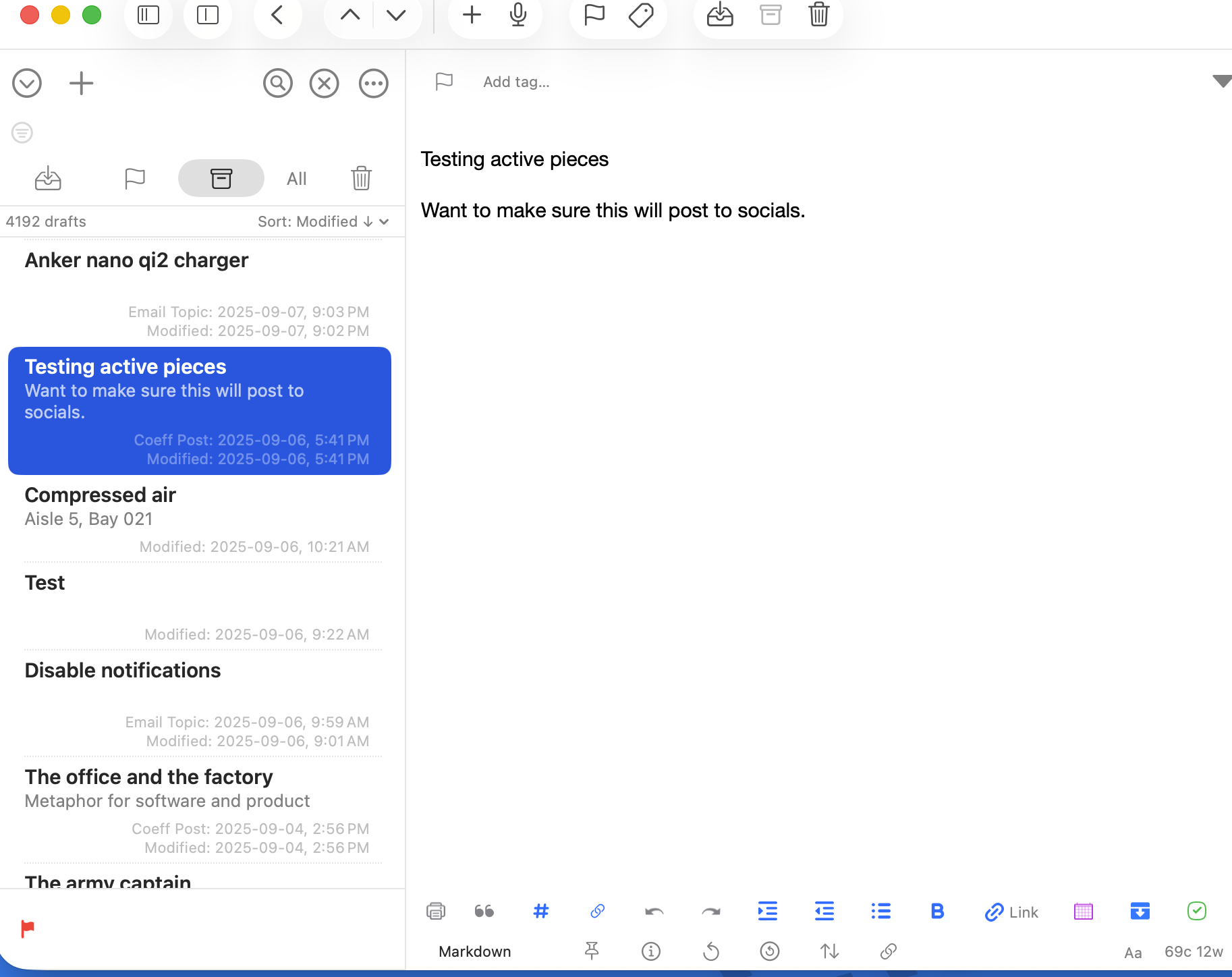Click the hashtag heading action icon
The height and width of the screenshot is (977, 1232).
tap(540, 912)
